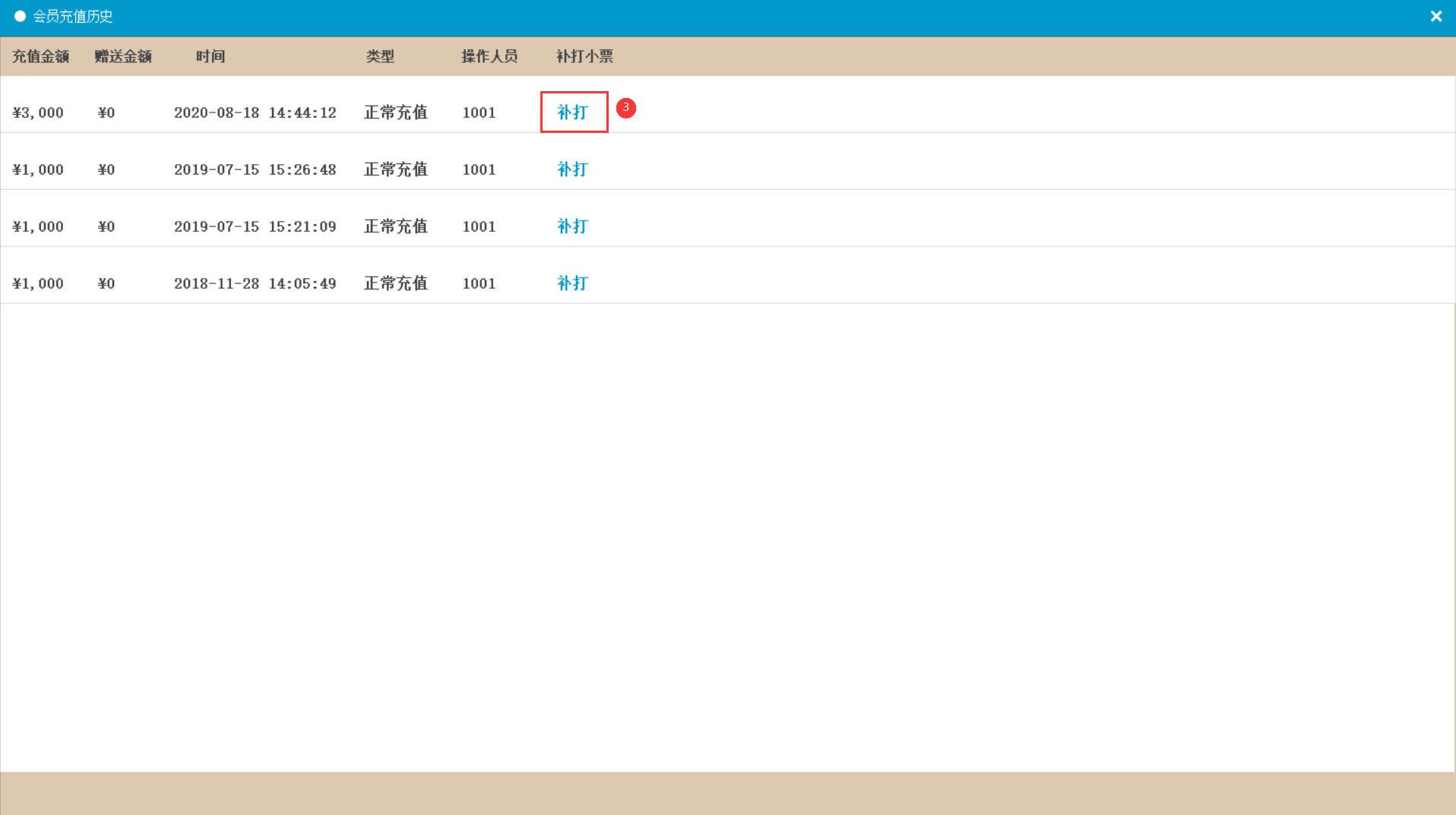Close the 会员充值历史 window
The width and height of the screenshot is (1456, 815).
(x=1435, y=17)
